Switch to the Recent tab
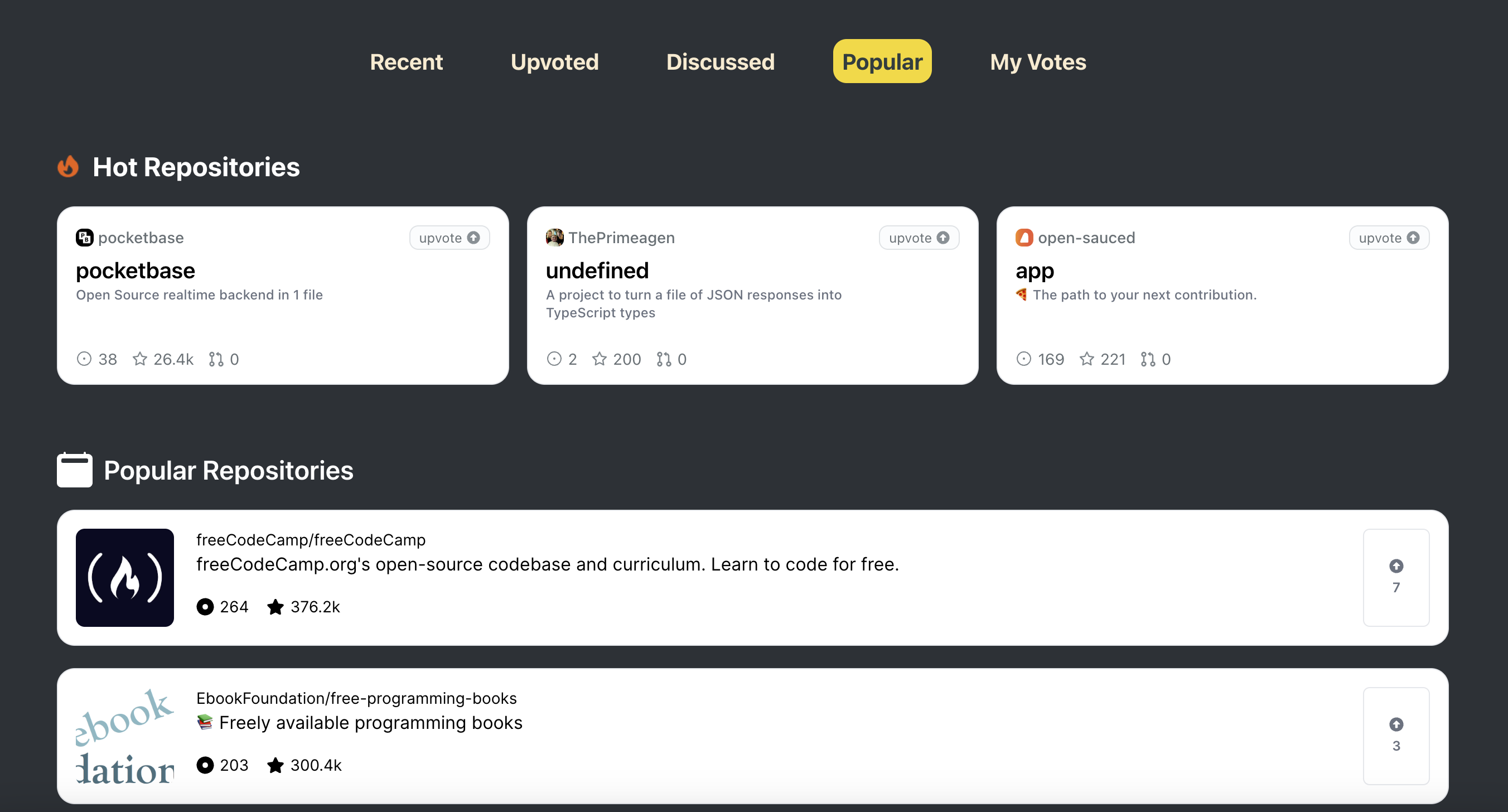 click(x=406, y=62)
